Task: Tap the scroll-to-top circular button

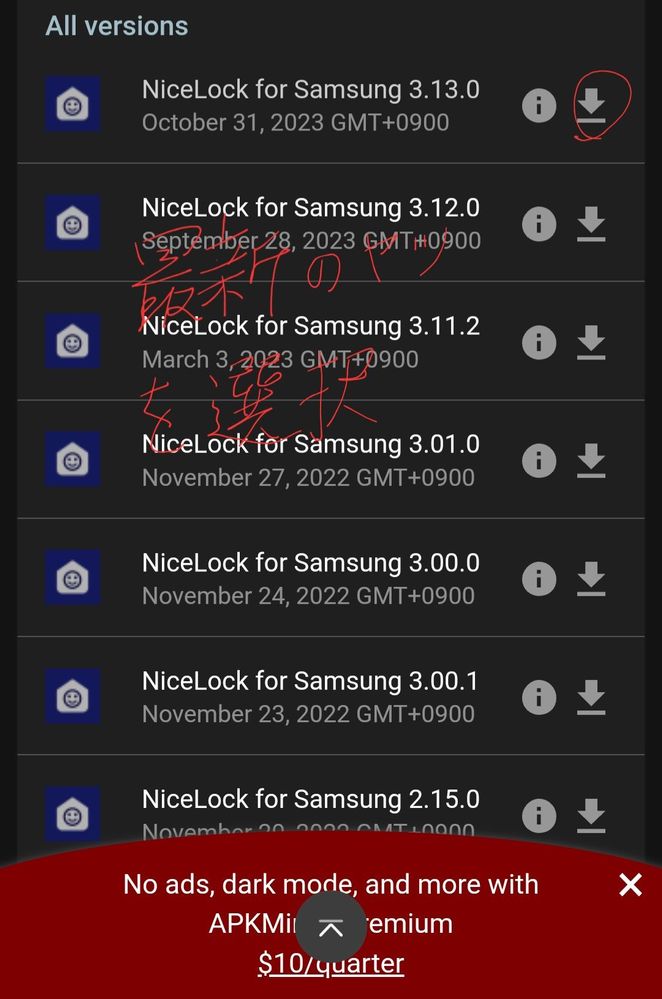Action: coord(331,927)
